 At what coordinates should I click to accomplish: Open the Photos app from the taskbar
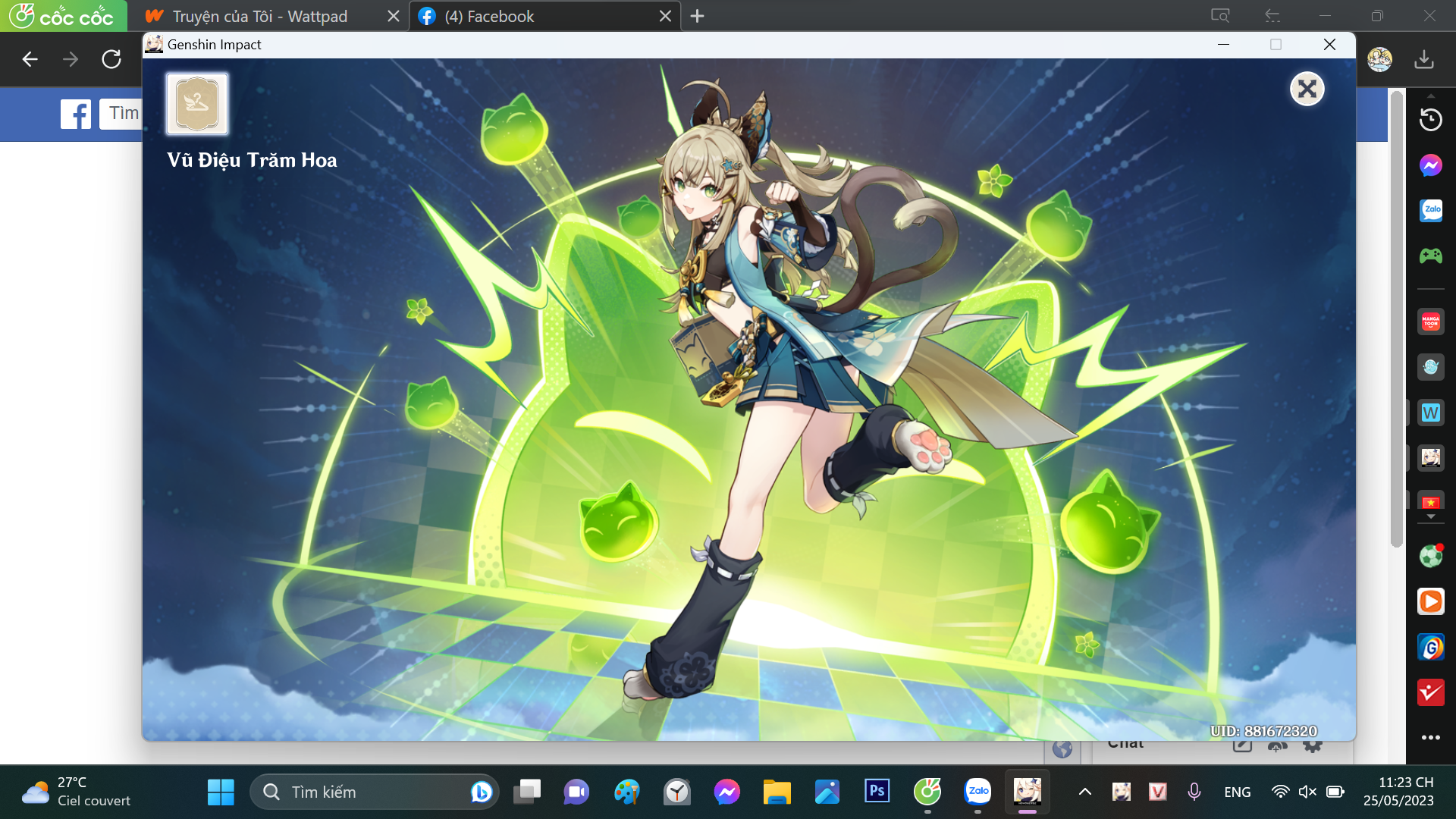tap(827, 792)
